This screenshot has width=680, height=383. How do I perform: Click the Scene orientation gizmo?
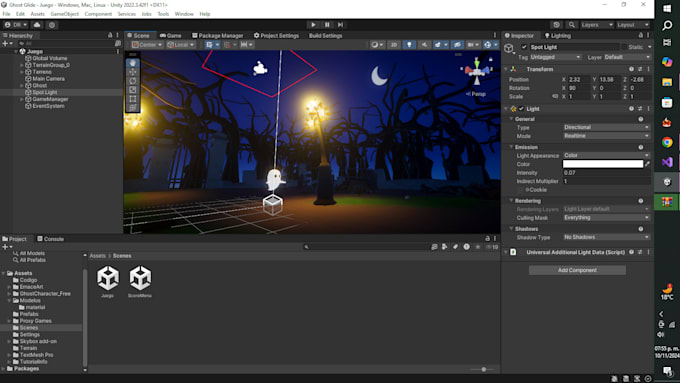477,71
